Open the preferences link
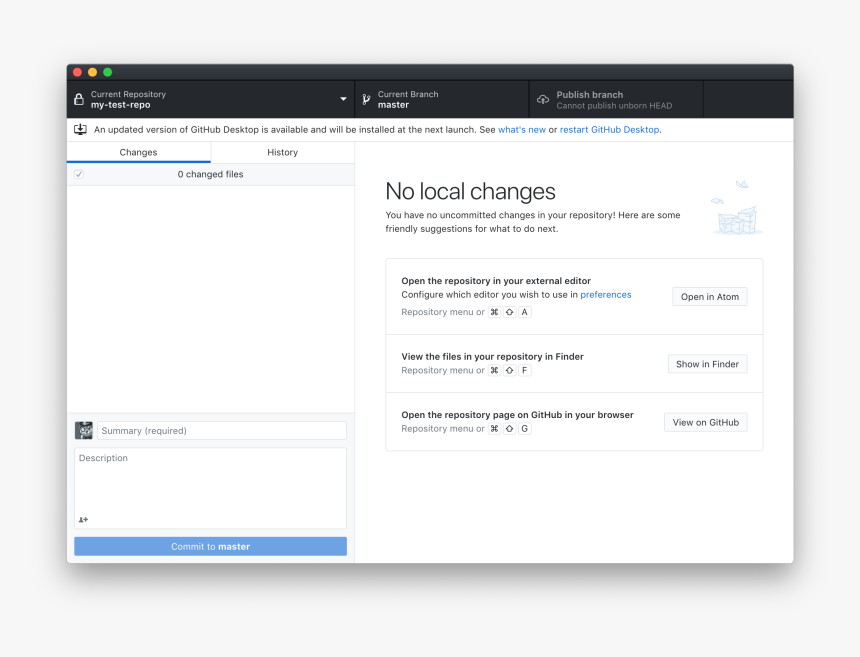This screenshot has height=657, width=860. 606,294
